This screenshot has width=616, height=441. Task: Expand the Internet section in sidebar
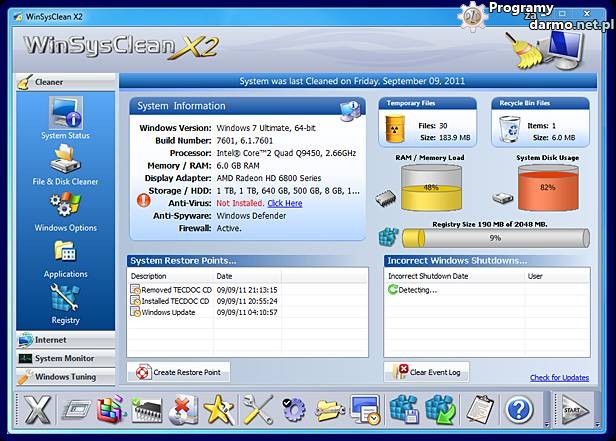point(65,340)
